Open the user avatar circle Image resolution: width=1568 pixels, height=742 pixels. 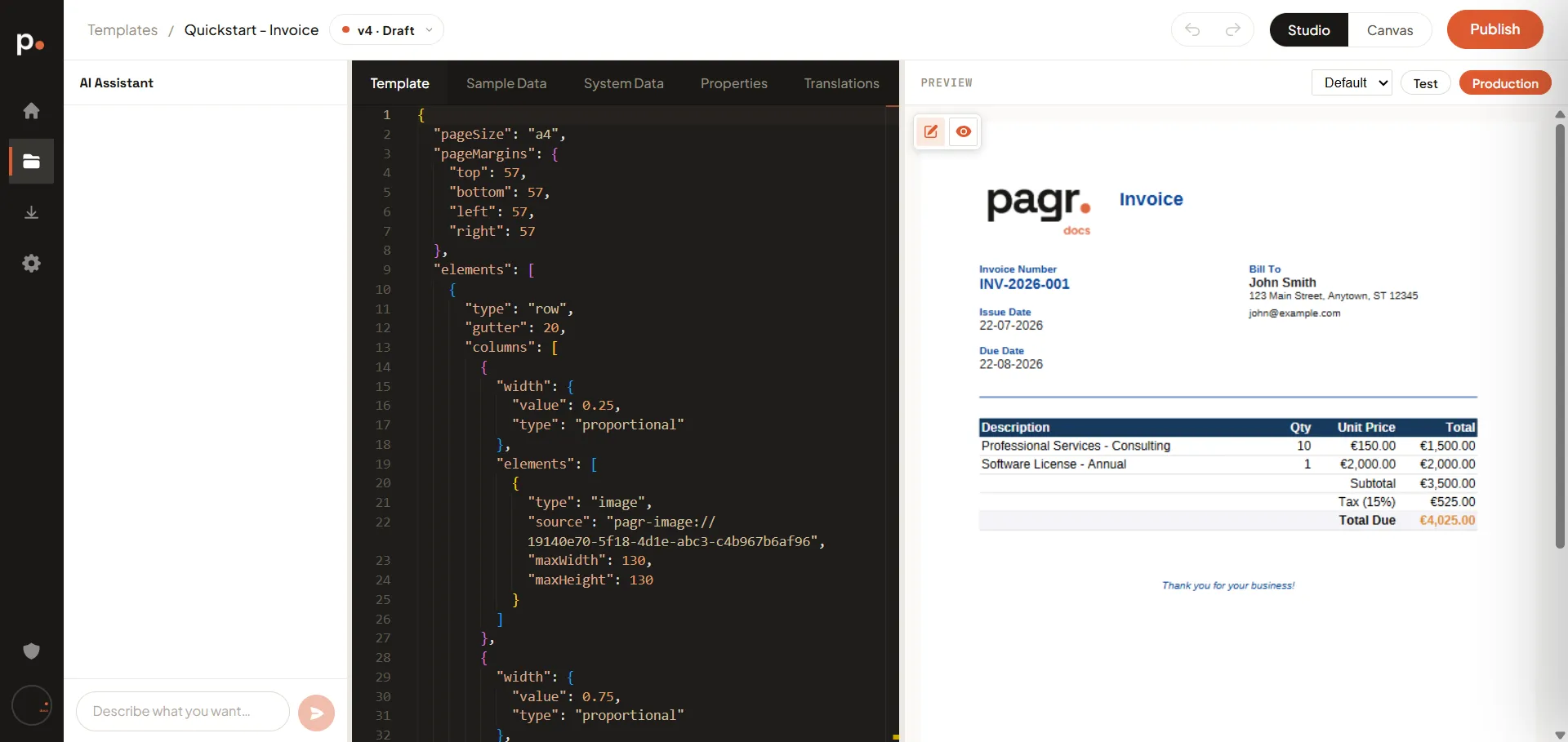pos(32,705)
